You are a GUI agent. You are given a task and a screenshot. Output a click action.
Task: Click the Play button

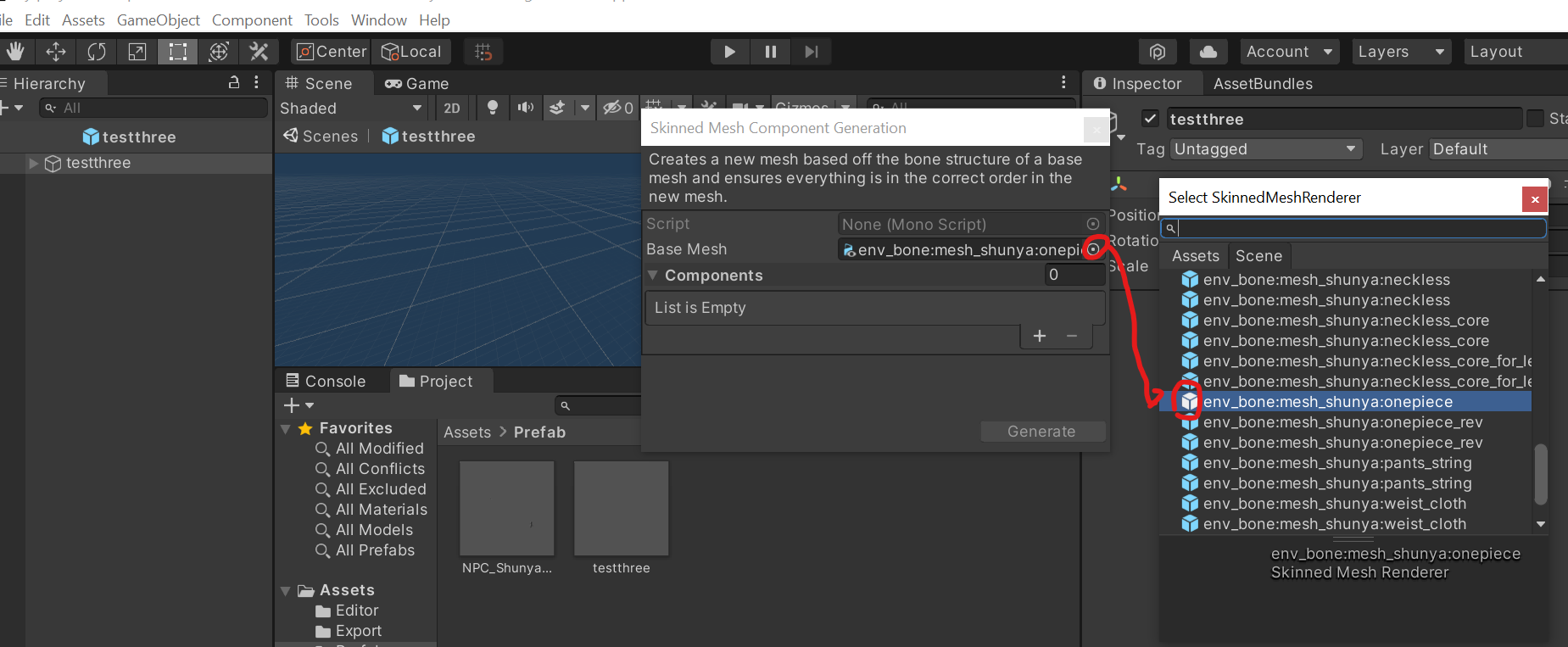tap(729, 52)
